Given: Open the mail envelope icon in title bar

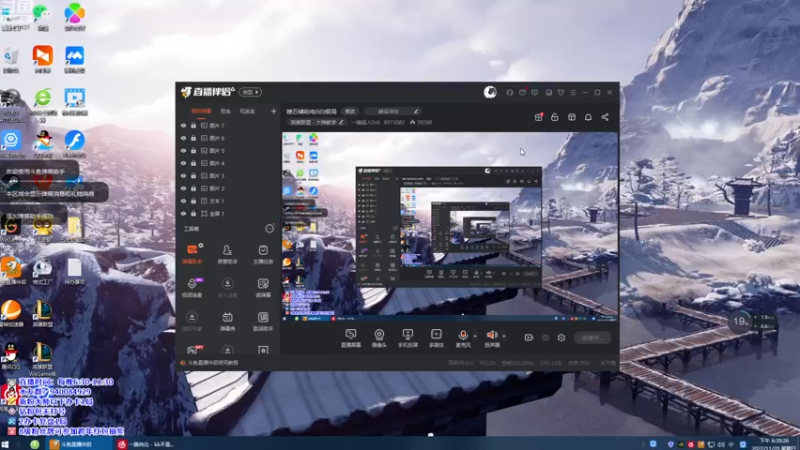Looking at the screenshot, I should point(522,92).
